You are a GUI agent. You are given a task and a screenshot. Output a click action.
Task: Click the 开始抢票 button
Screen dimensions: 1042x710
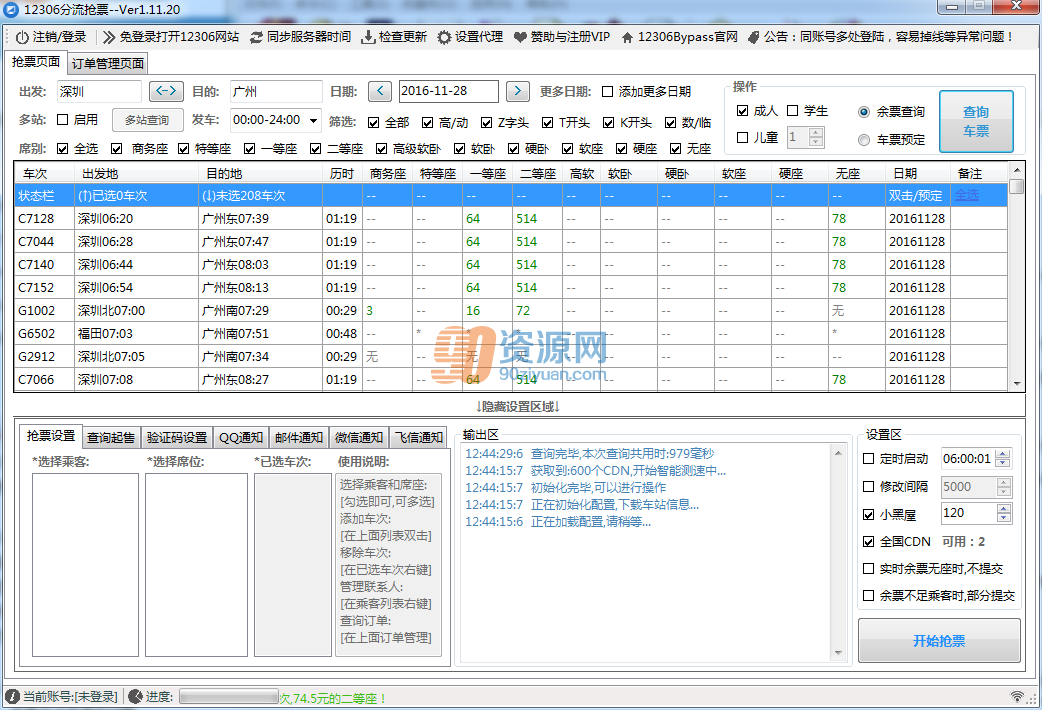[x=939, y=641]
